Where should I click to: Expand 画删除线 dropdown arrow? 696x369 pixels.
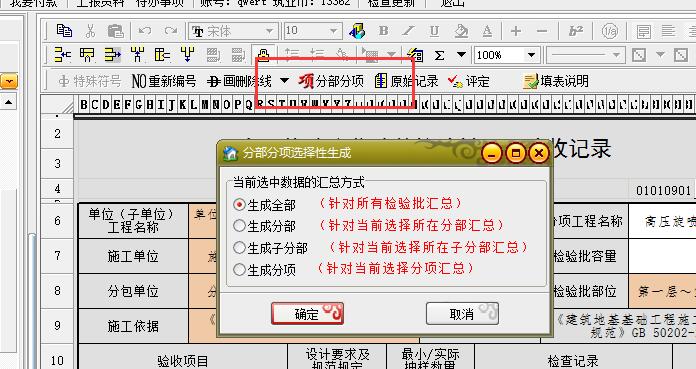(x=284, y=81)
